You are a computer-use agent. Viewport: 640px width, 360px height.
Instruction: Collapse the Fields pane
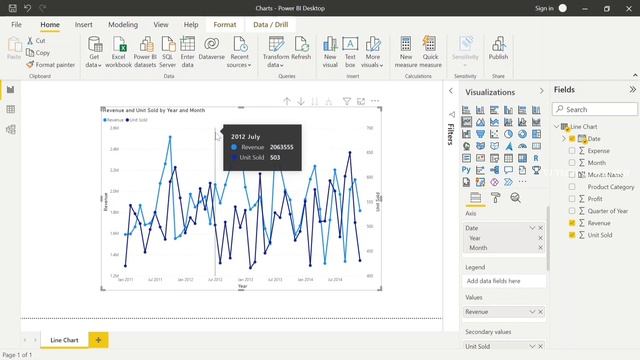pos(632,89)
